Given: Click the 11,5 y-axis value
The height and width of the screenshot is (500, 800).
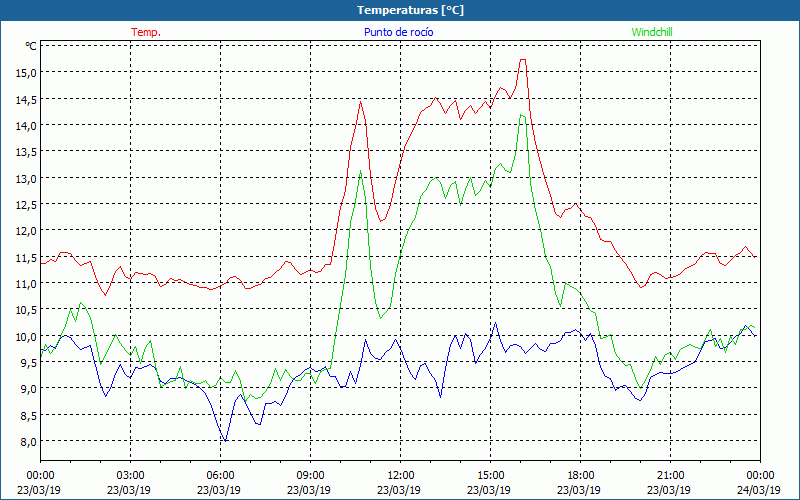Looking at the screenshot, I should point(26,257).
